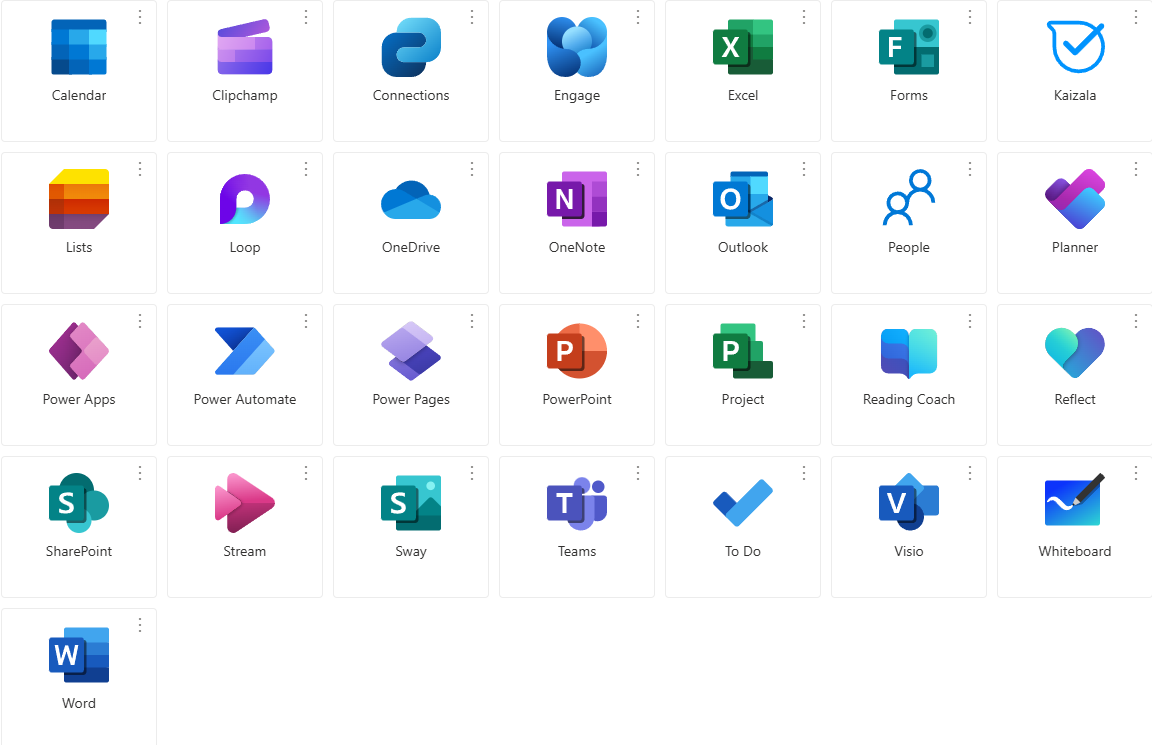Open the Forms tile options menu

pos(970,17)
